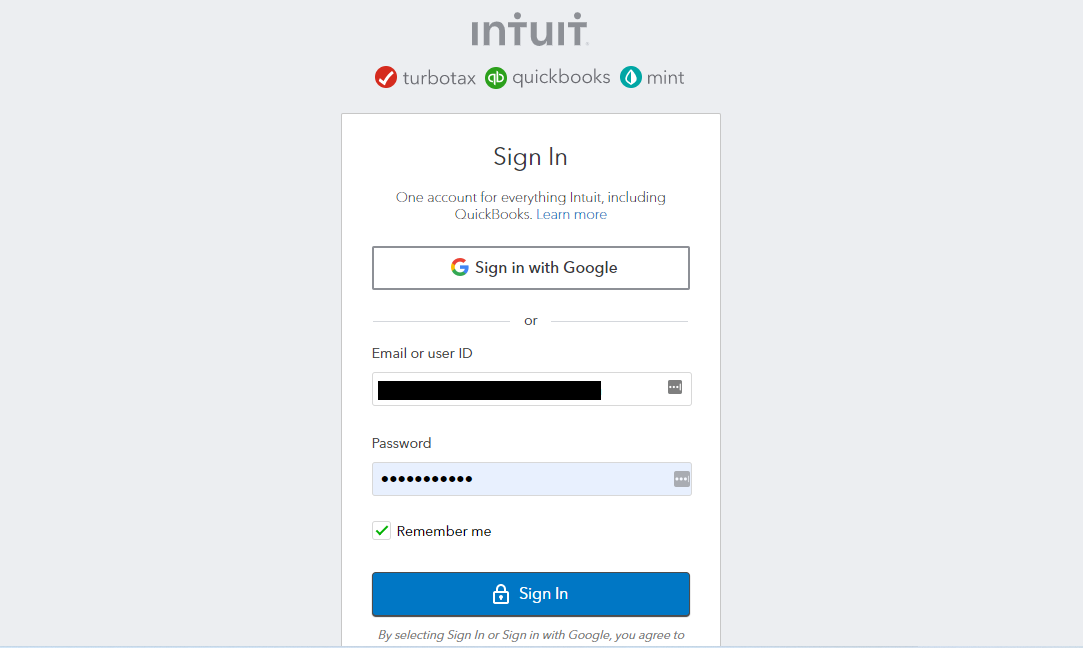
Task: Click the quickbooks brand name text
Action: tap(561, 77)
